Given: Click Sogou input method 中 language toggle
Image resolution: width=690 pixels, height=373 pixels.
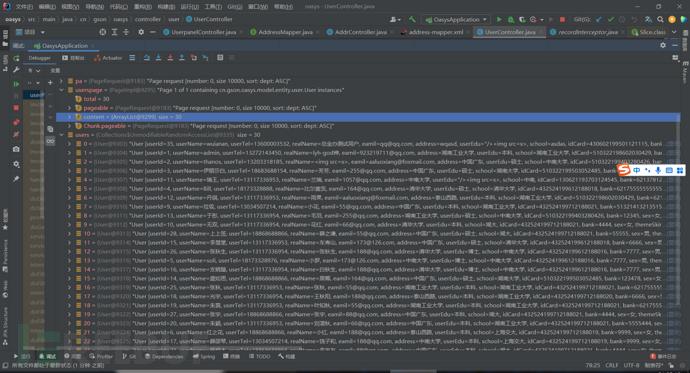Looking at the screenshot, I should 636,170.
